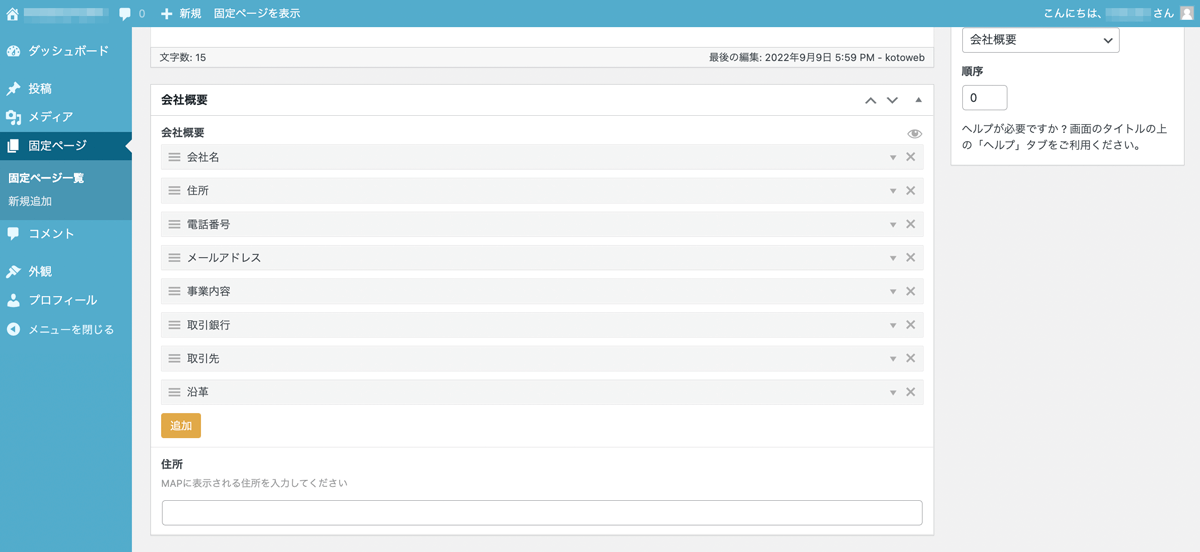Toggle eye visibility icon in 会社概要
This screenshot has width=1200, height=552.
(914, 133)
